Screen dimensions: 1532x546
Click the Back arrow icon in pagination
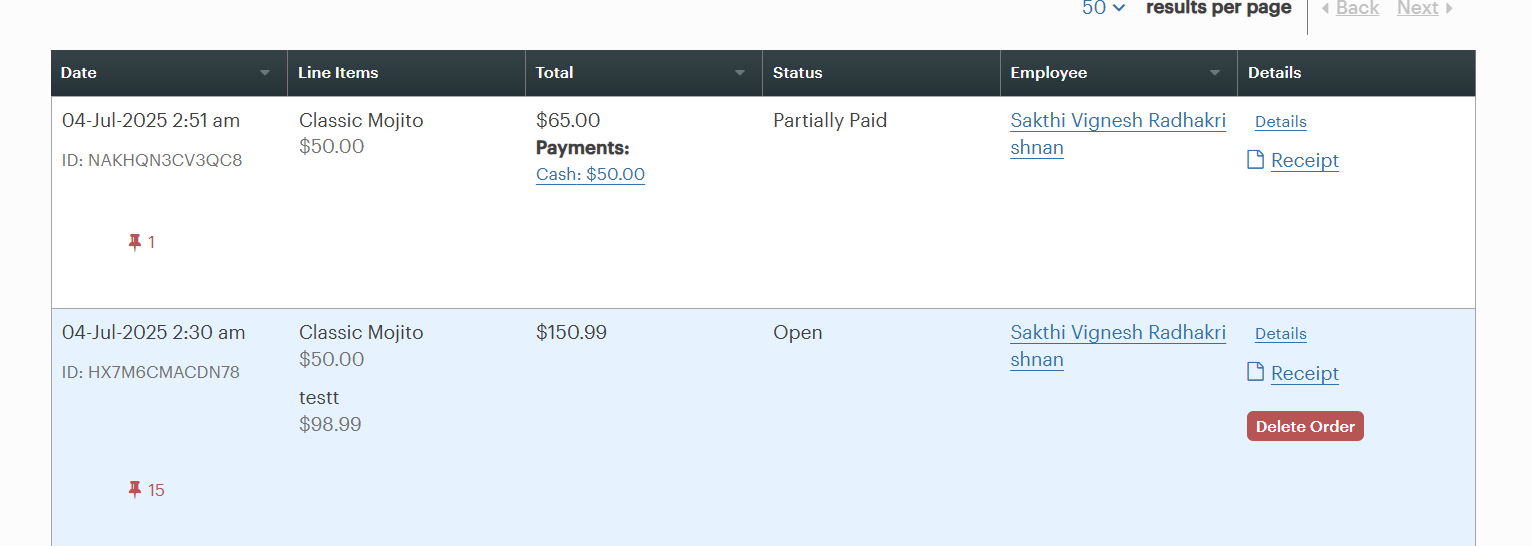point(1326,8)
